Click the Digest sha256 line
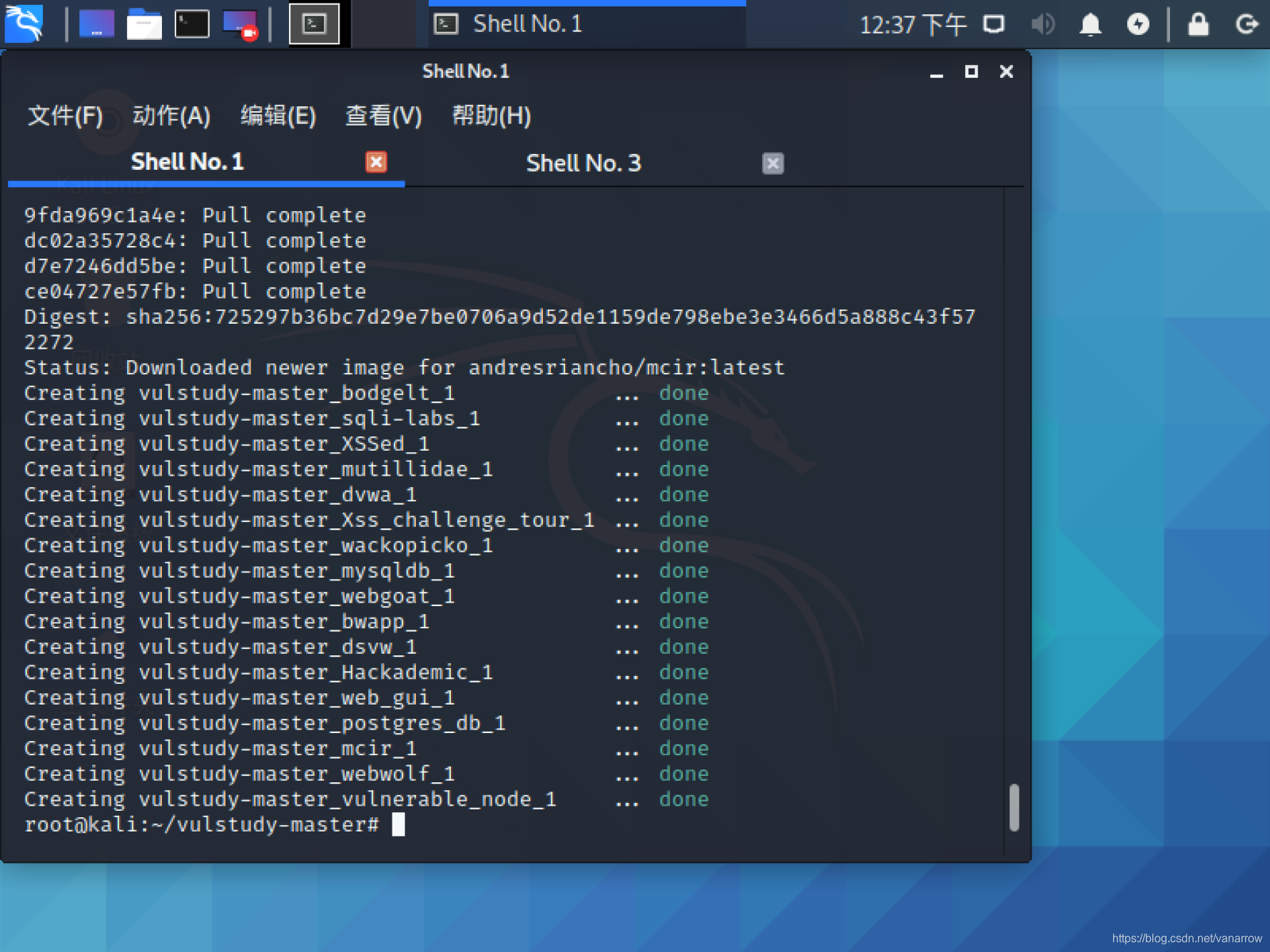The height and width of the screenshot is (952, 1270). tap(499, 329)
